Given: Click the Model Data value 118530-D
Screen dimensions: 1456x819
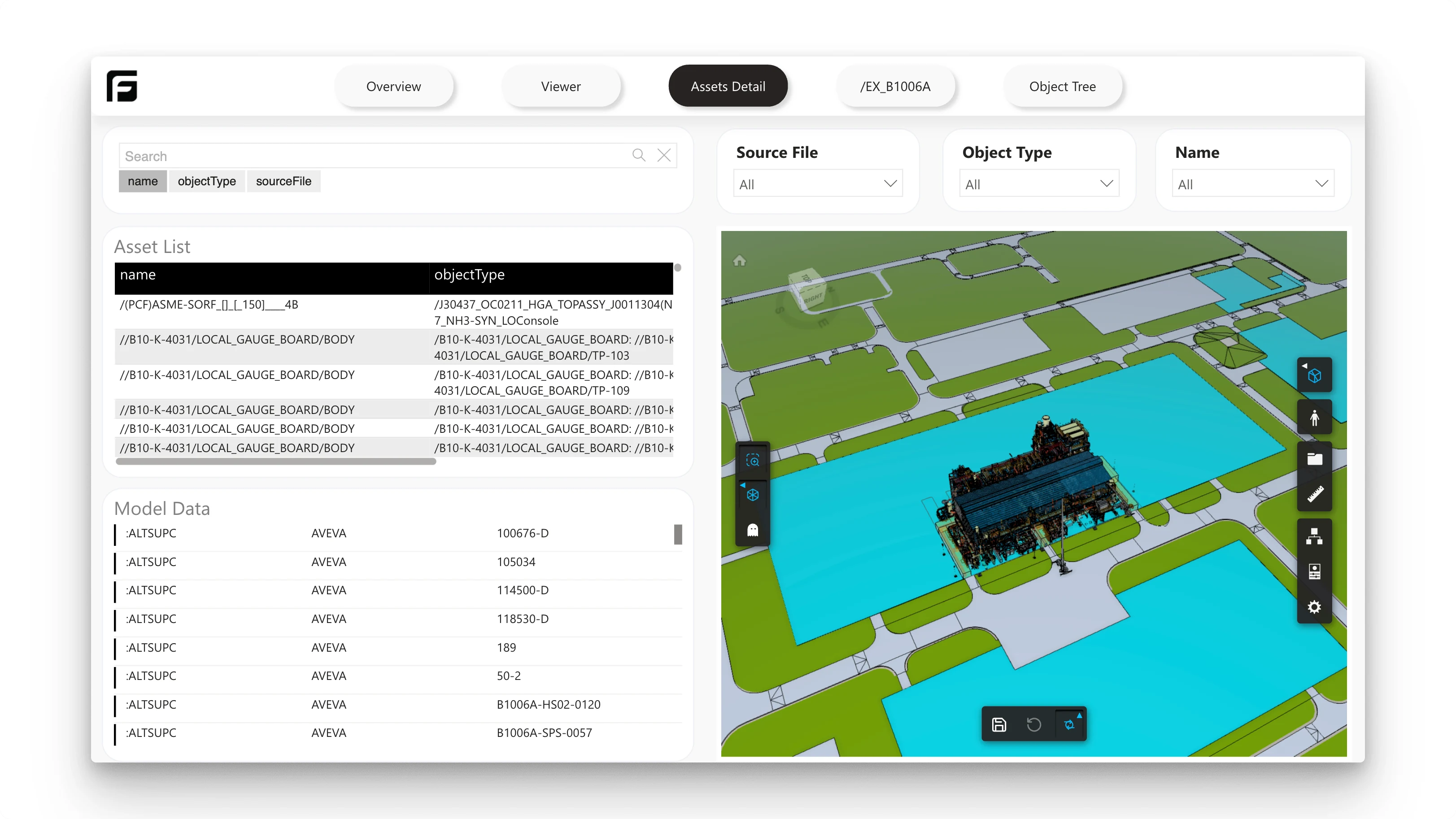Looking at the screenshot, I should point(522,619).
